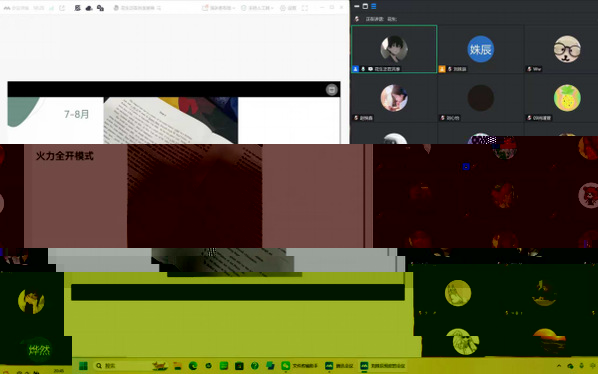Click the linked boxes icon in top toolbar
The height and width of the screenshot is (374, 598).
pyautogui.click(x=100, y=8)
